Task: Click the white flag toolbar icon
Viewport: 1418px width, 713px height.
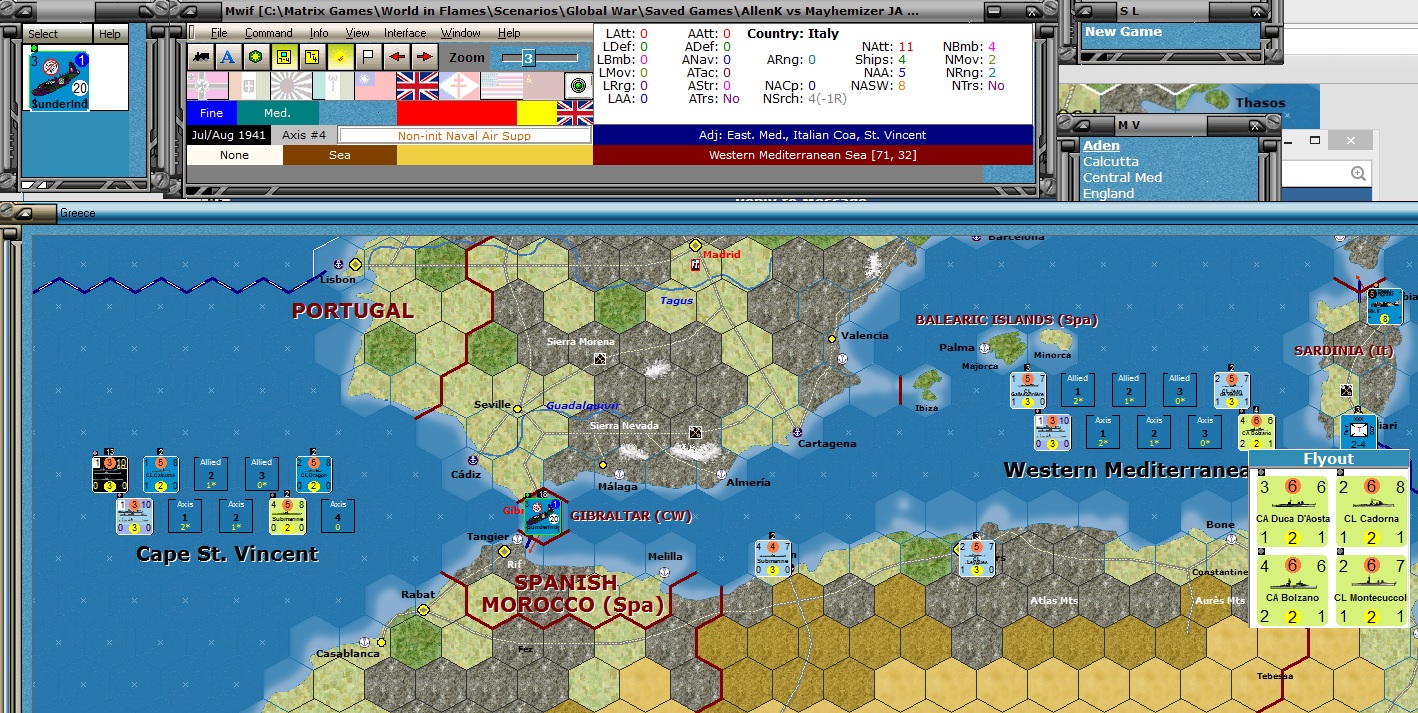Action: 368,56
